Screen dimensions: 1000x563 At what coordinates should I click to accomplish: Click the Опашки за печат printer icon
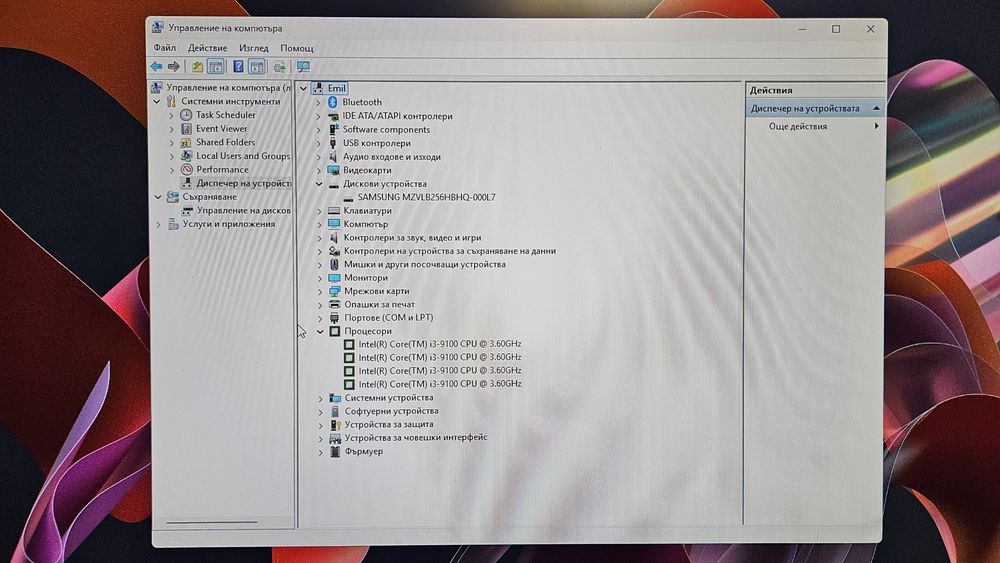click(334, 304)
